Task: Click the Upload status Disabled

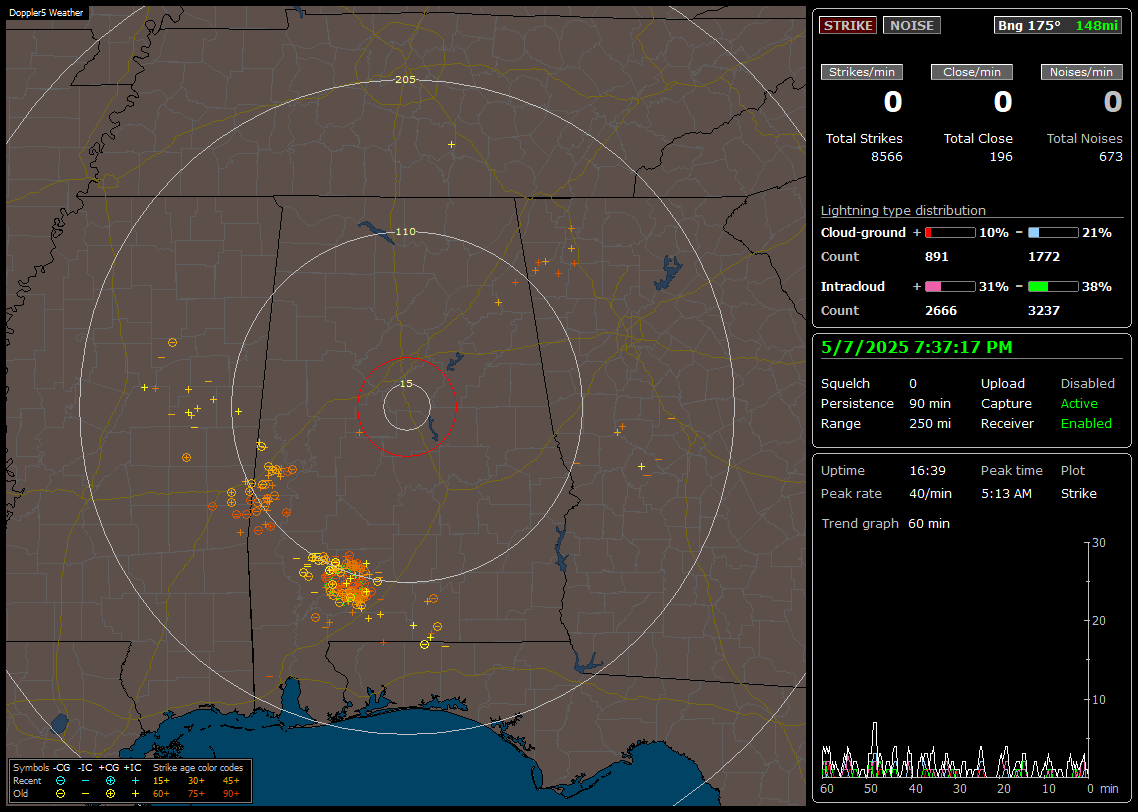Action: [1087, 384]
